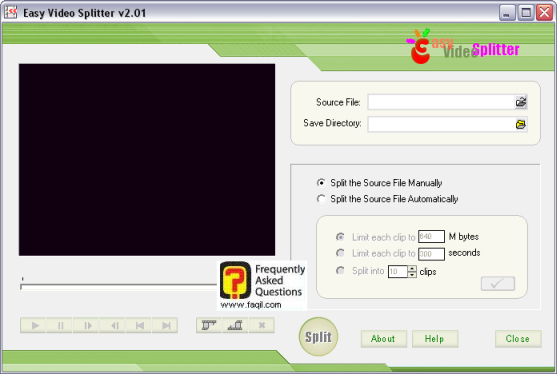Click the seconds duration field
Image resolution: width=557 pixels, height=374 pixels.
tap(431, 254)
